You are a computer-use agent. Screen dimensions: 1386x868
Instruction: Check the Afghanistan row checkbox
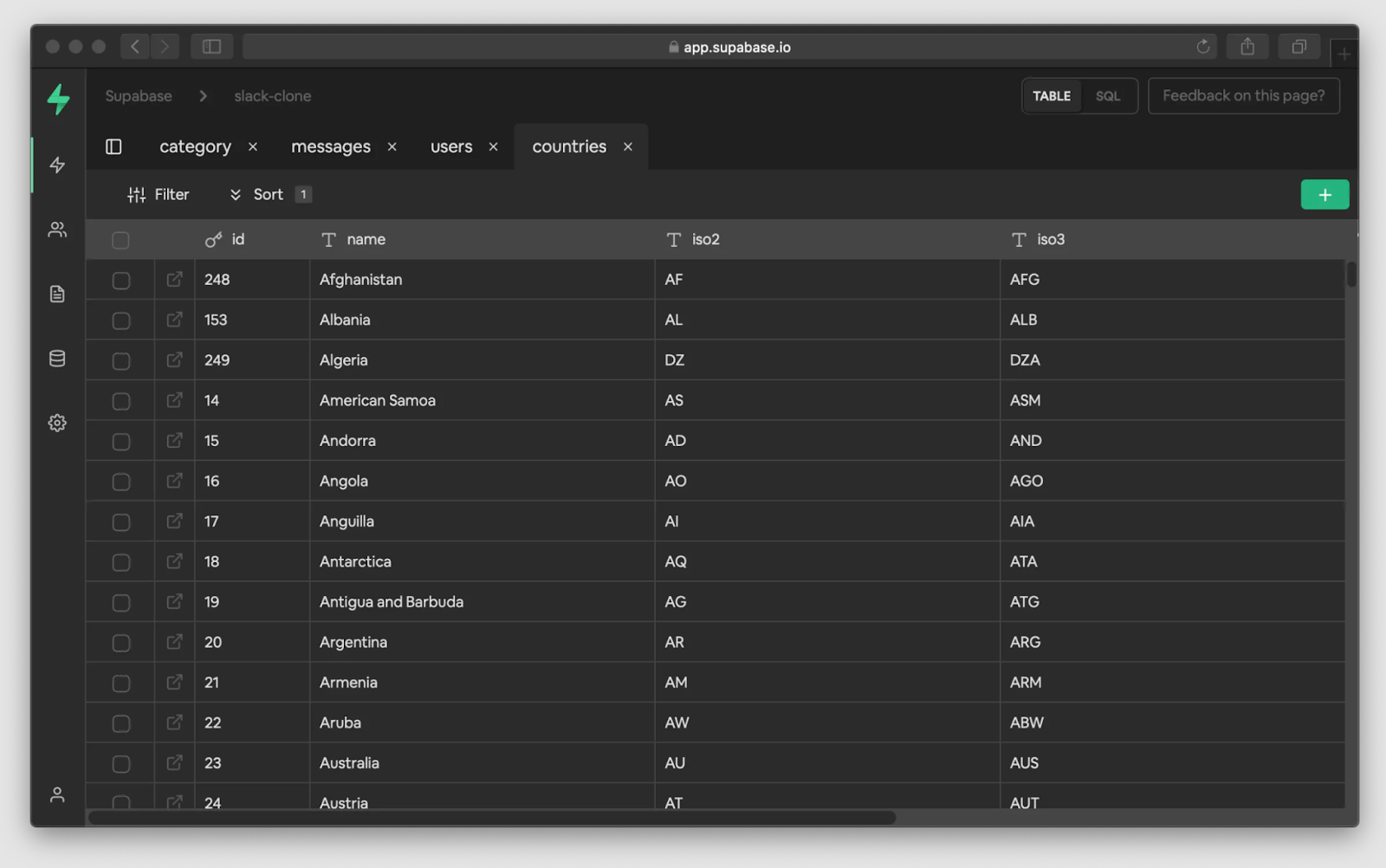tap(121, 281)
